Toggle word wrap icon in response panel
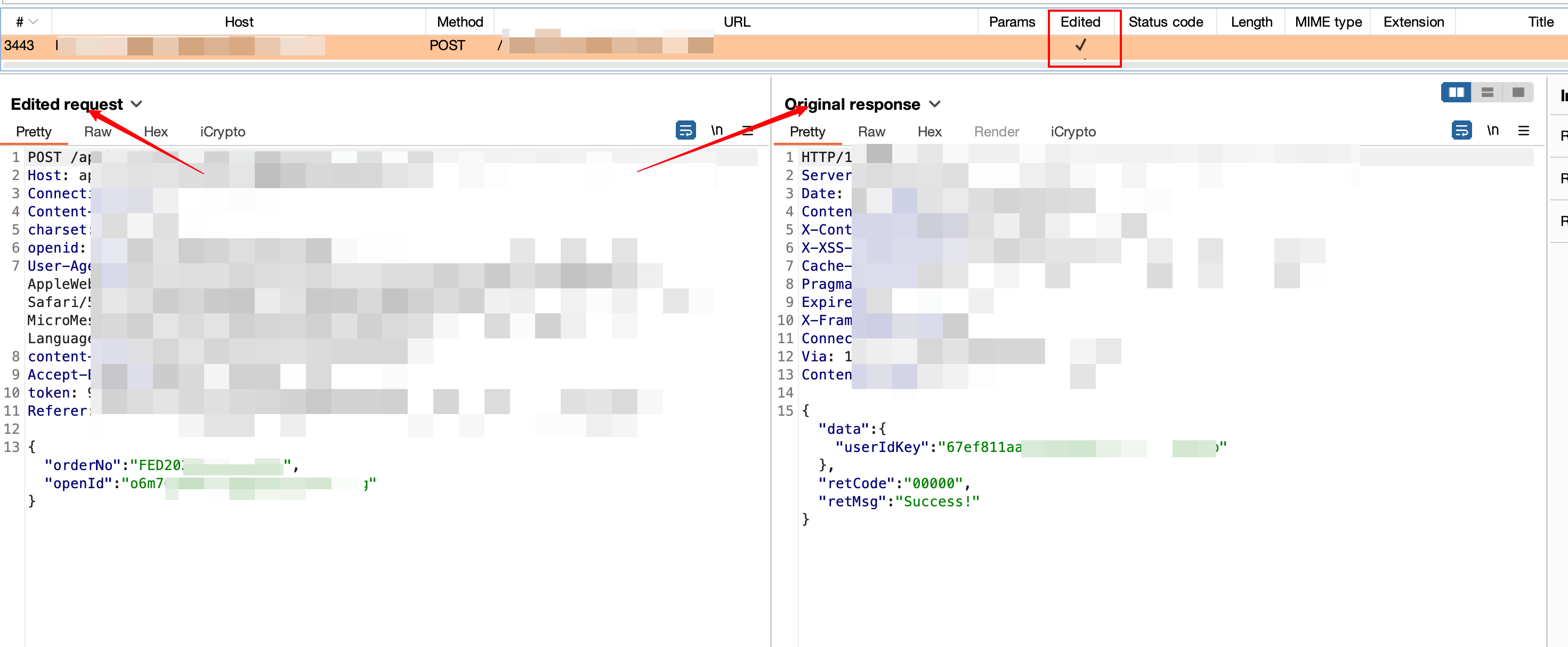The width and height of the screenshot is (1568, 647). point(1461,130)
